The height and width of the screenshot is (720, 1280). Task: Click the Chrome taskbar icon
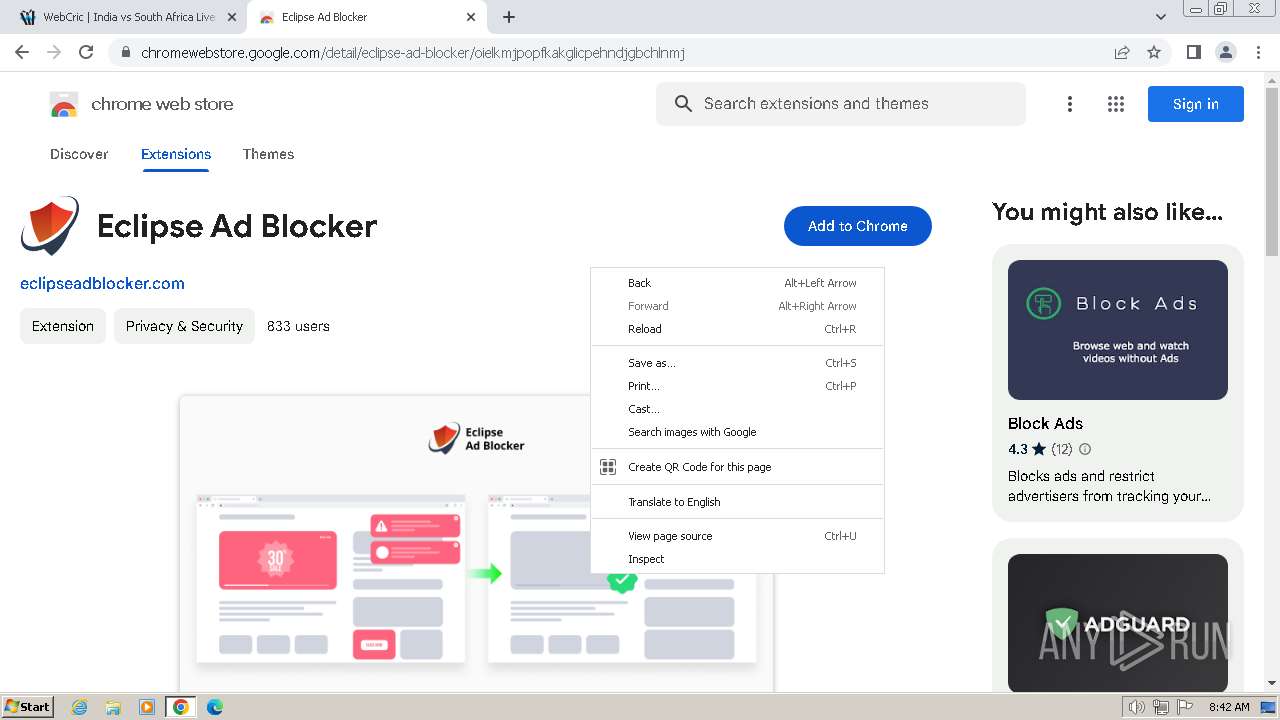click(181, 707)
